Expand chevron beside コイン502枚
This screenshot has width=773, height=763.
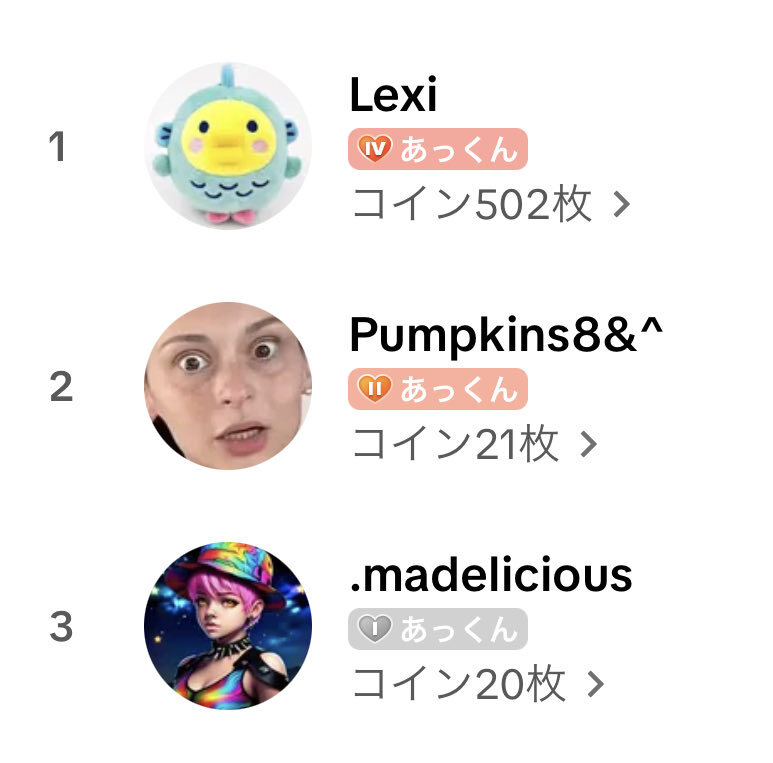[622, 204]
